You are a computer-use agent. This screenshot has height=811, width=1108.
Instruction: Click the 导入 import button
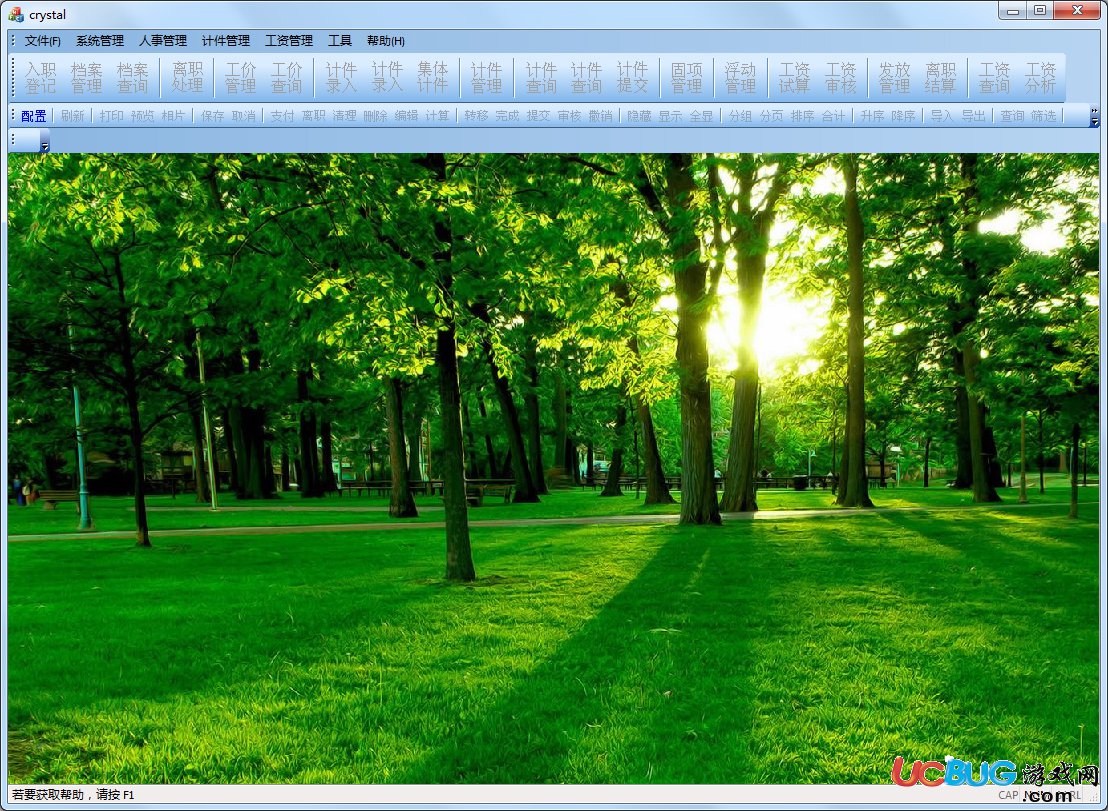[x=942, y=116]
